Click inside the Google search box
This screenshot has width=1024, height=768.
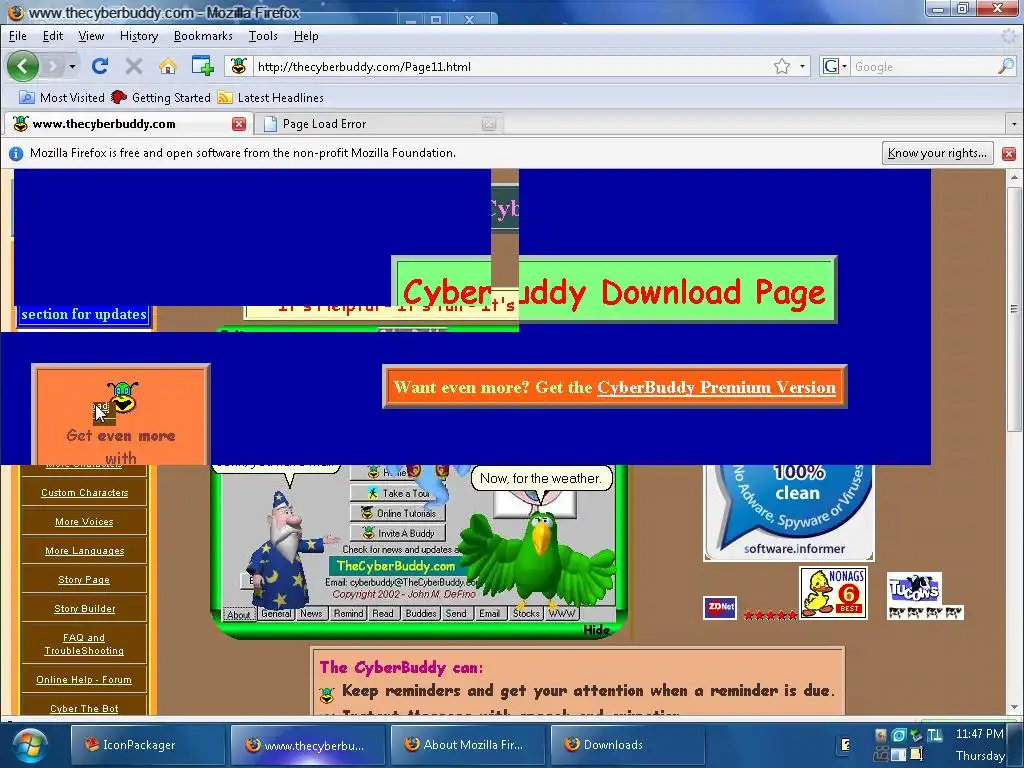[922, 67]
